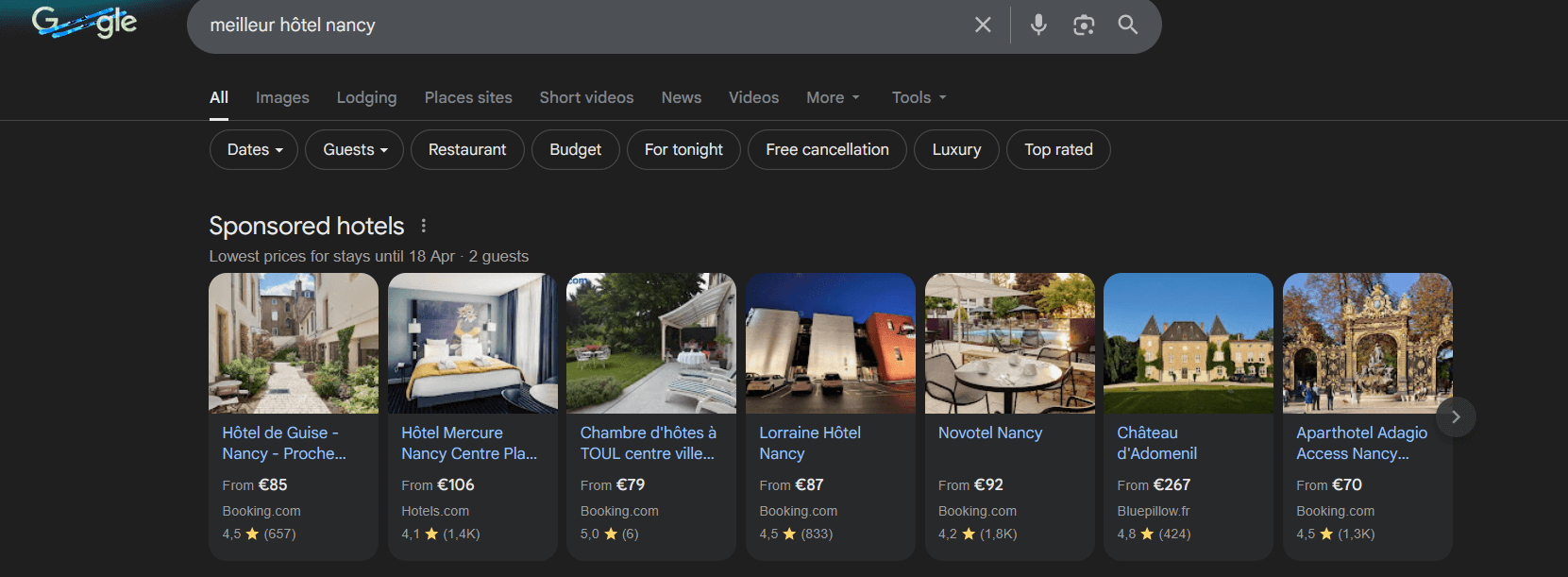Click the From €87 price
This screenshot has height=577, width=1568.
791,484
